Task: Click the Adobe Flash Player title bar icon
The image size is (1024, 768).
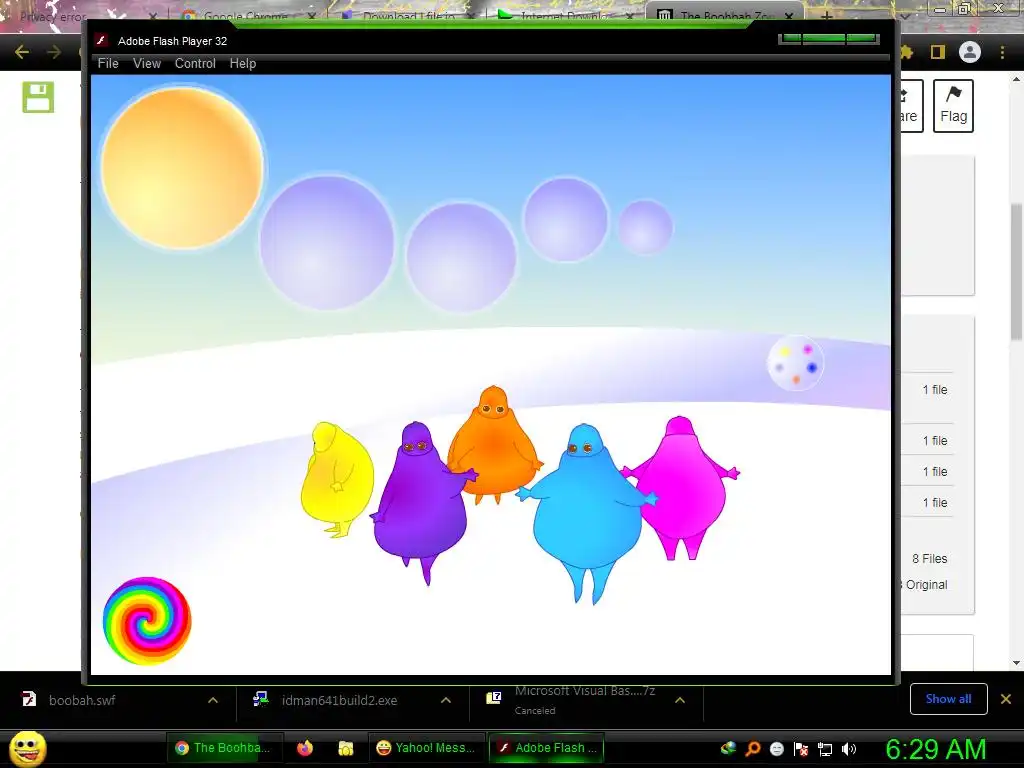Action: click(x=101, y=40)
